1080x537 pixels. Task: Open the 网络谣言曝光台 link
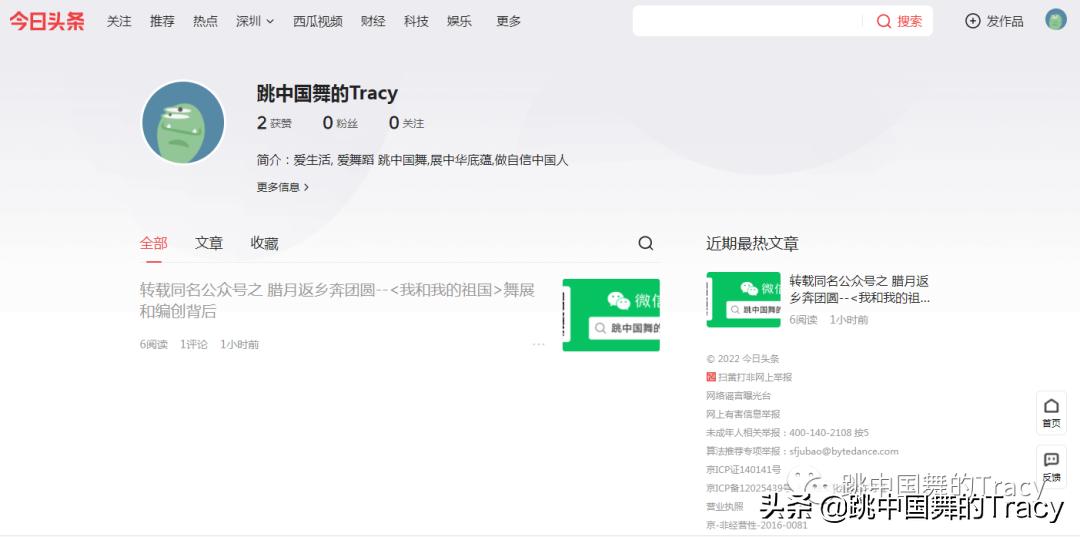point(738,396)
